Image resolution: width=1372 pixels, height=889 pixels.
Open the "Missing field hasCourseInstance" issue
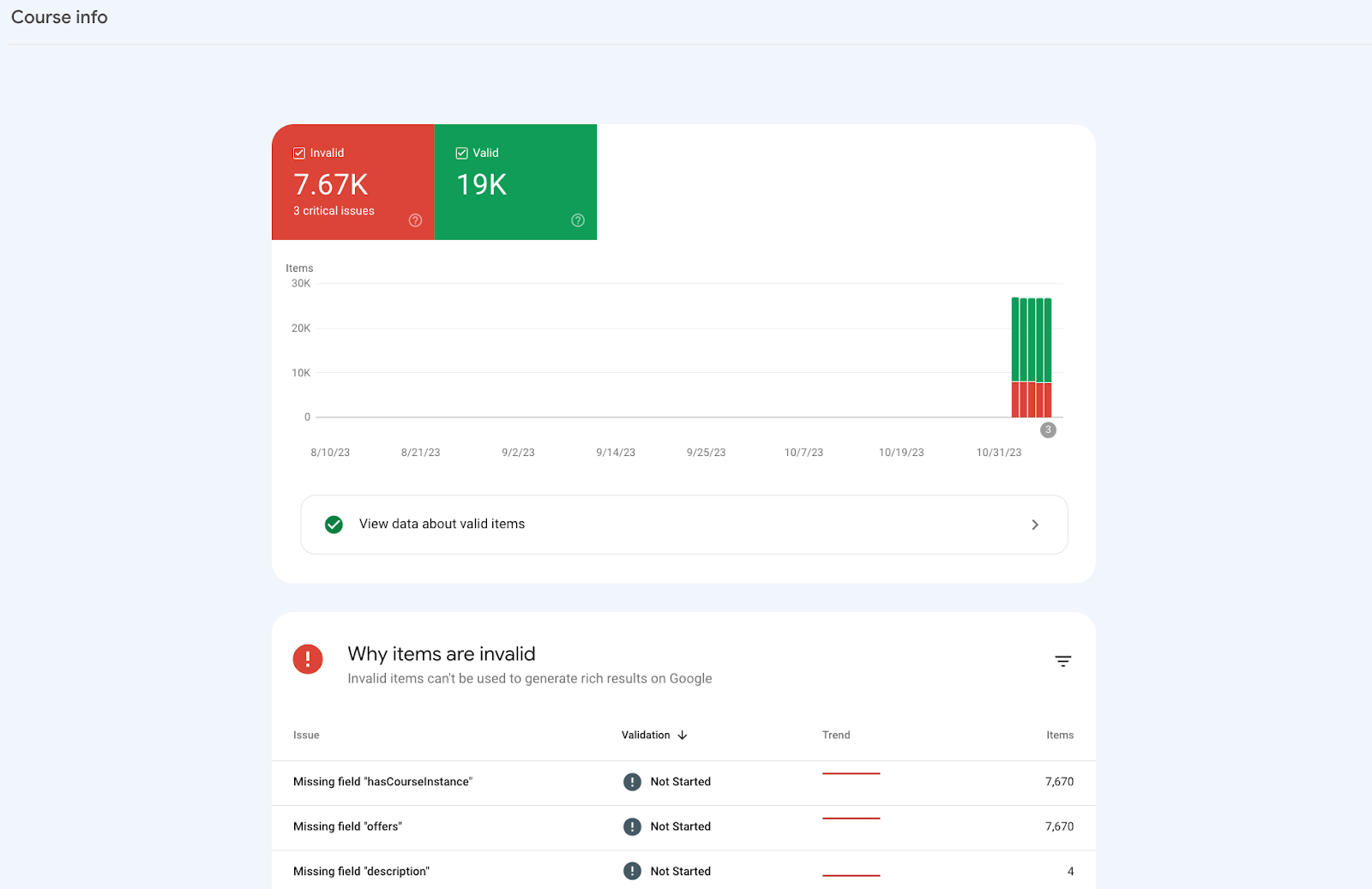(x=382, y=782)
